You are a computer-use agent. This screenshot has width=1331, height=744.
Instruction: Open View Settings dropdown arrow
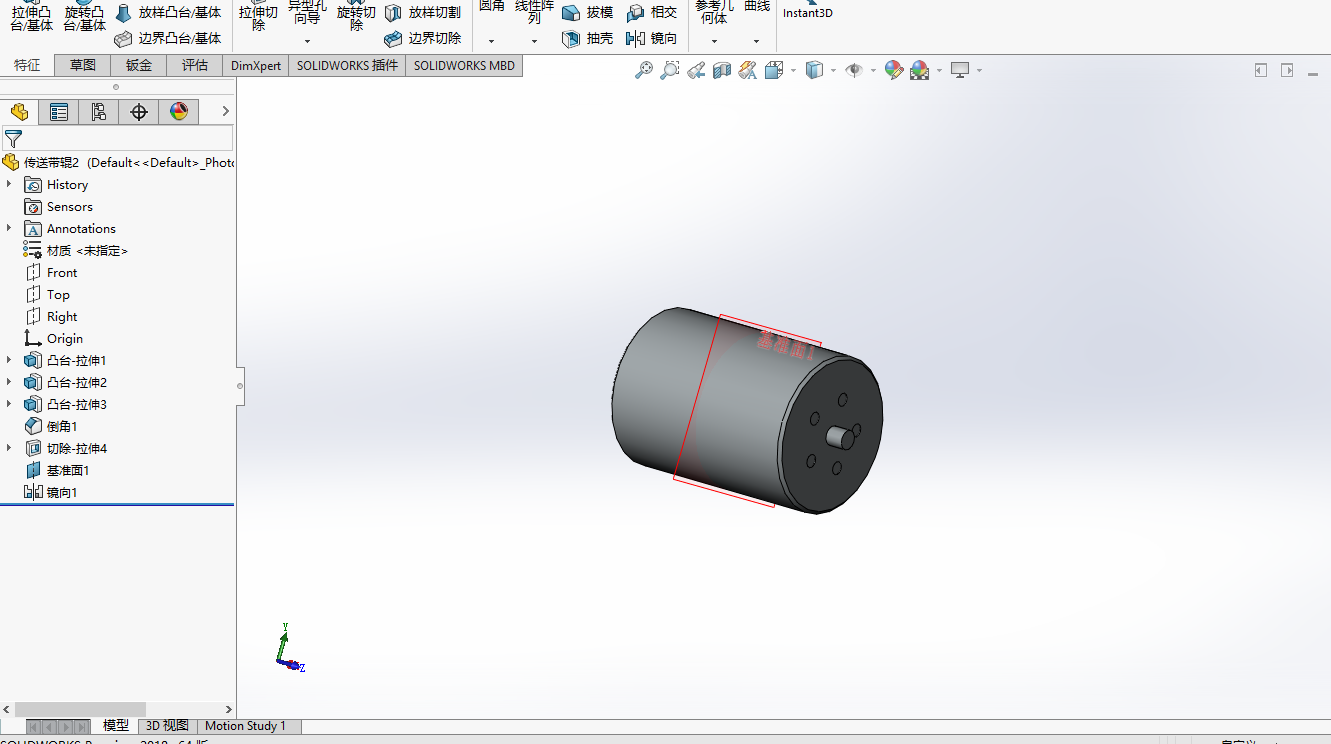[x=979, y=71]
